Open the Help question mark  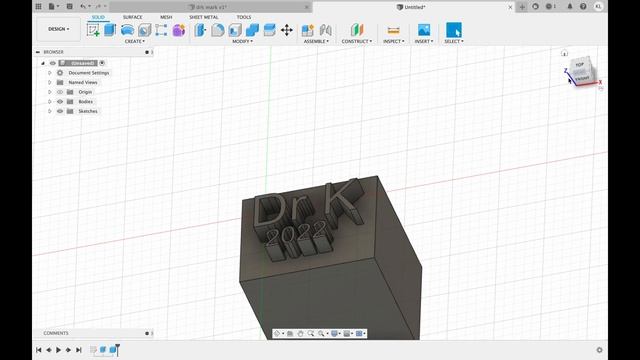(583, 7)
